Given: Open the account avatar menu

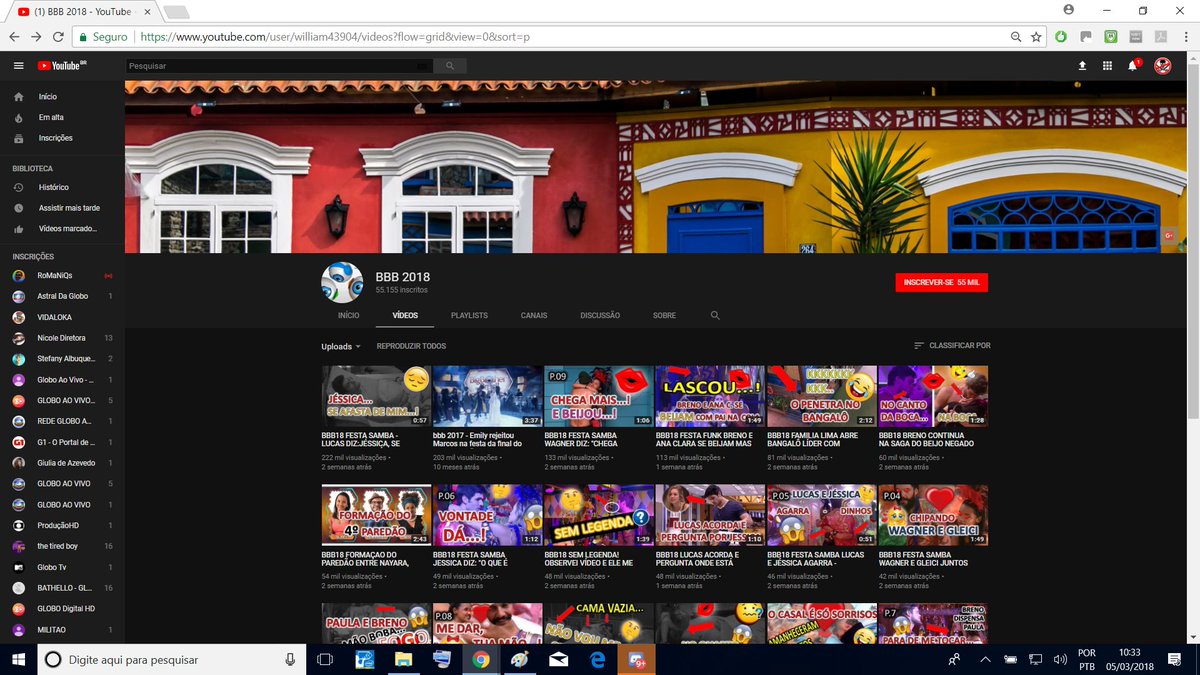Looking at the screenshot, I should click(1162, 66).
